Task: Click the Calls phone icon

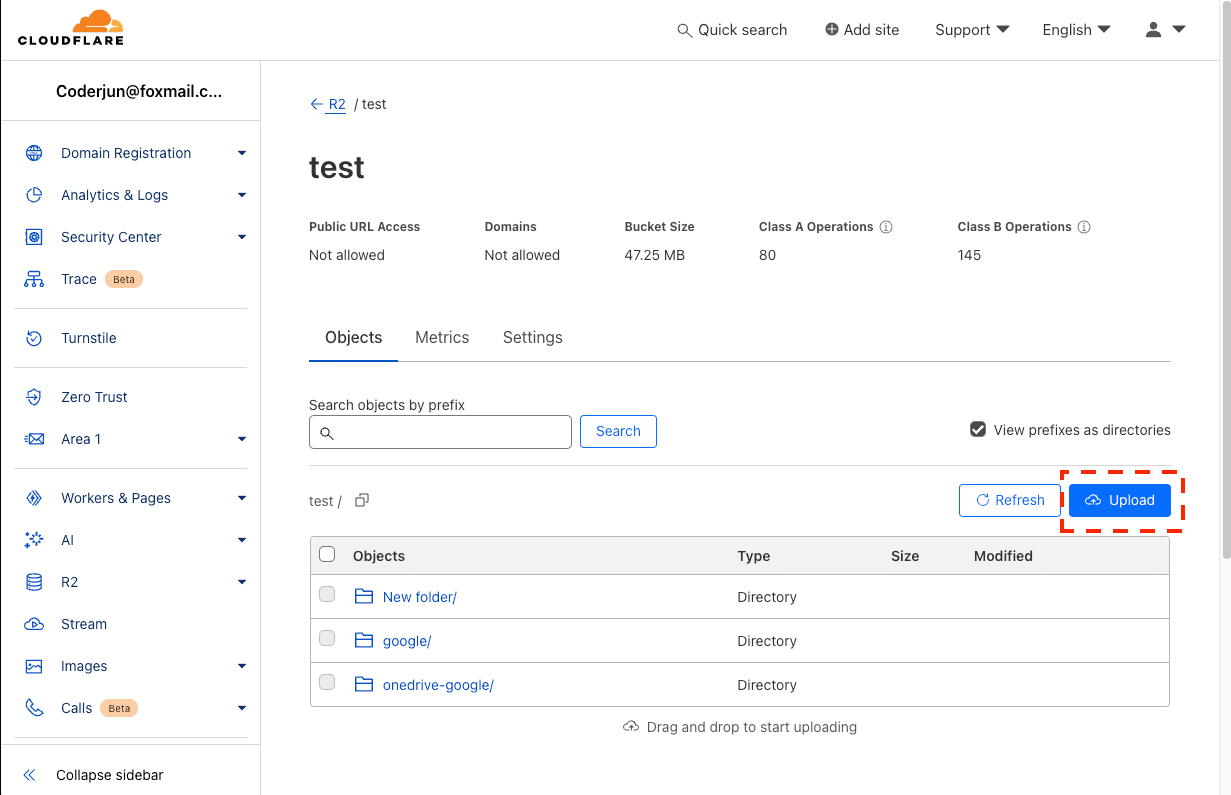Action: [34, 708]
